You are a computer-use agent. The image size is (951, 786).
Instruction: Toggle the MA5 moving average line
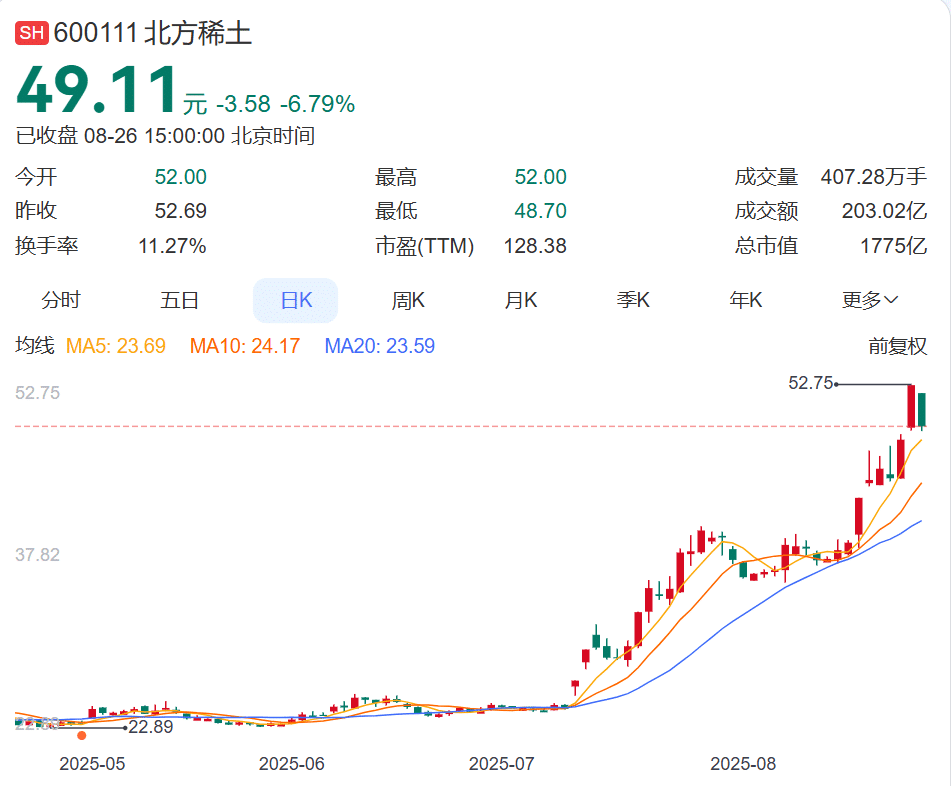pos(117,348)
